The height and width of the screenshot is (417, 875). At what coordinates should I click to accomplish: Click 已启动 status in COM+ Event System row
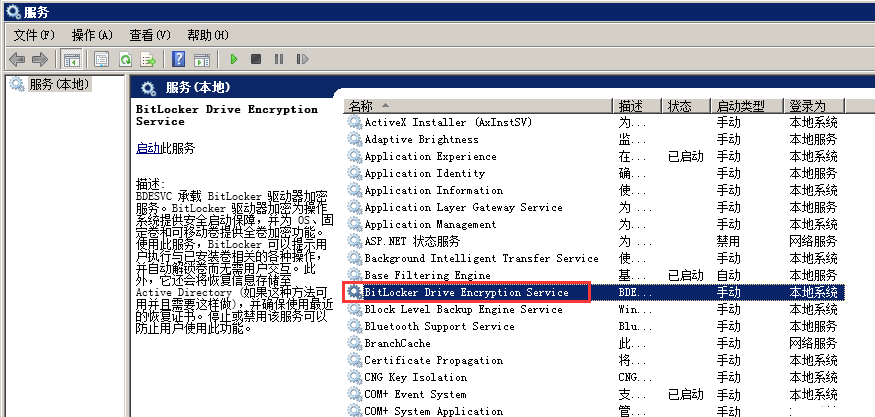pos(686,395)
